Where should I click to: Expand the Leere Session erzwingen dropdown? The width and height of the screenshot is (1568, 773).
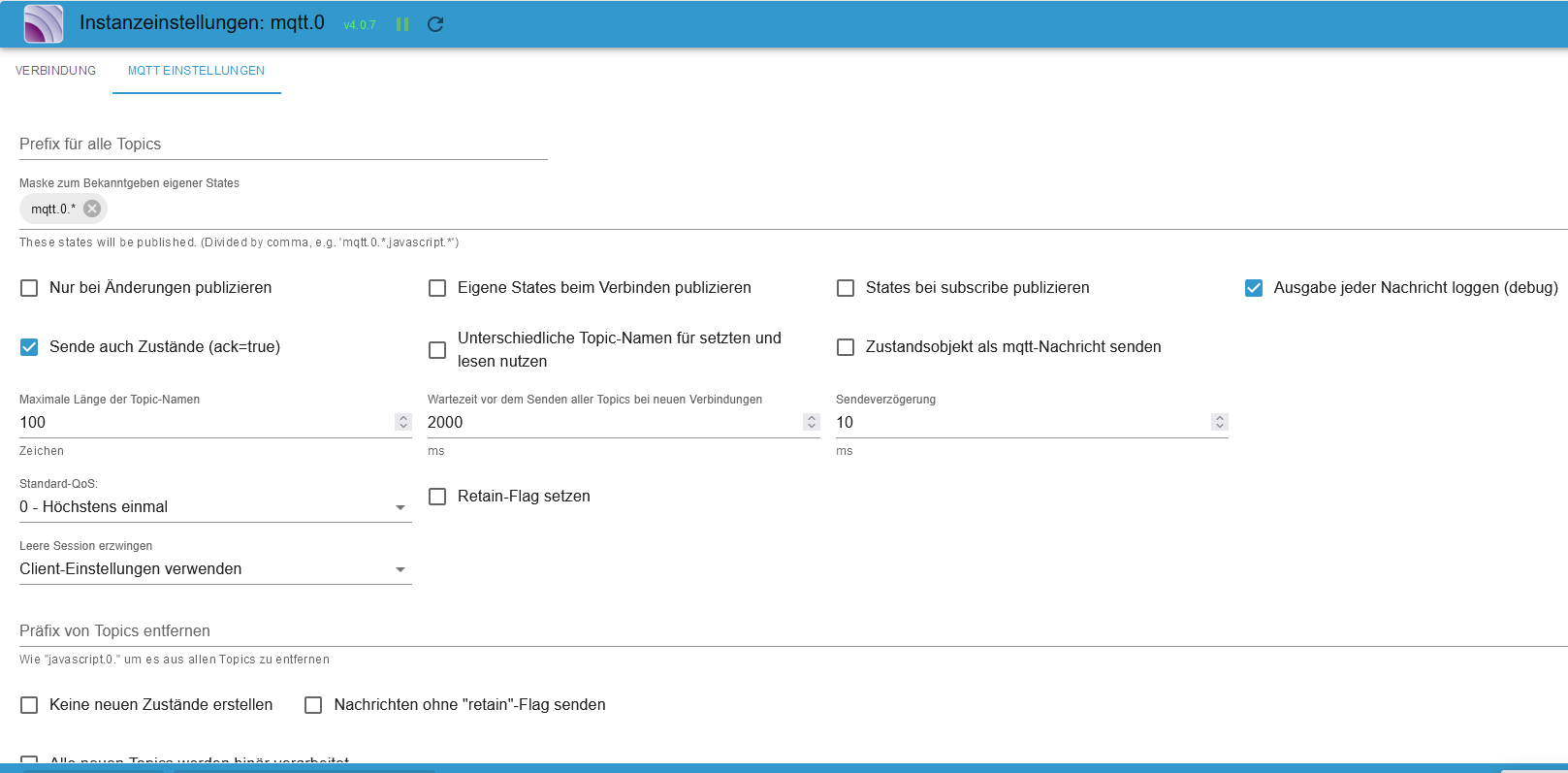point(215,569)
